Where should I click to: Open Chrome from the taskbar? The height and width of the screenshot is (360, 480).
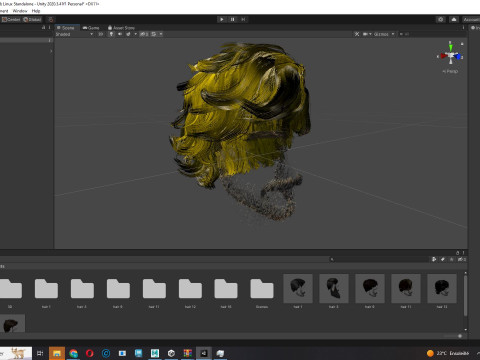[x=73, y=353]
